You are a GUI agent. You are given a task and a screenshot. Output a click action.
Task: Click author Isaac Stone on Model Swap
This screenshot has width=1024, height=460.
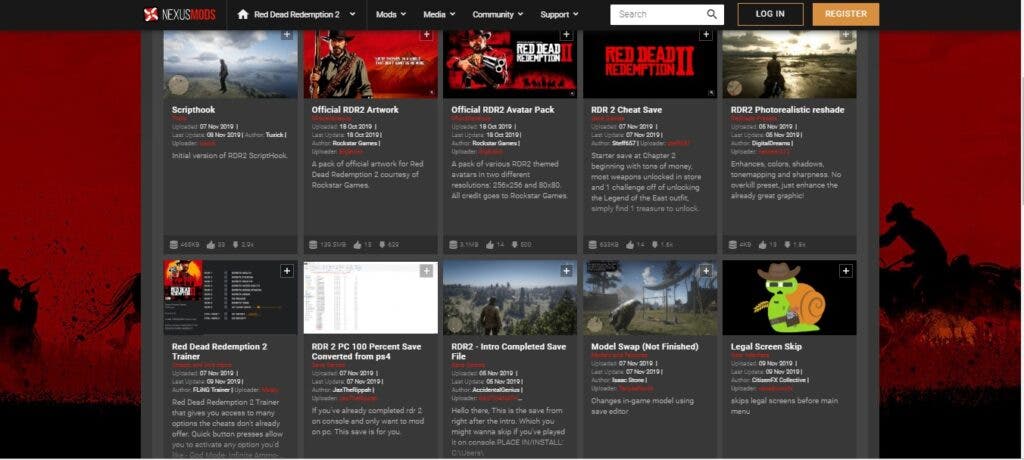pyautogui.click(x=630, y=380)
